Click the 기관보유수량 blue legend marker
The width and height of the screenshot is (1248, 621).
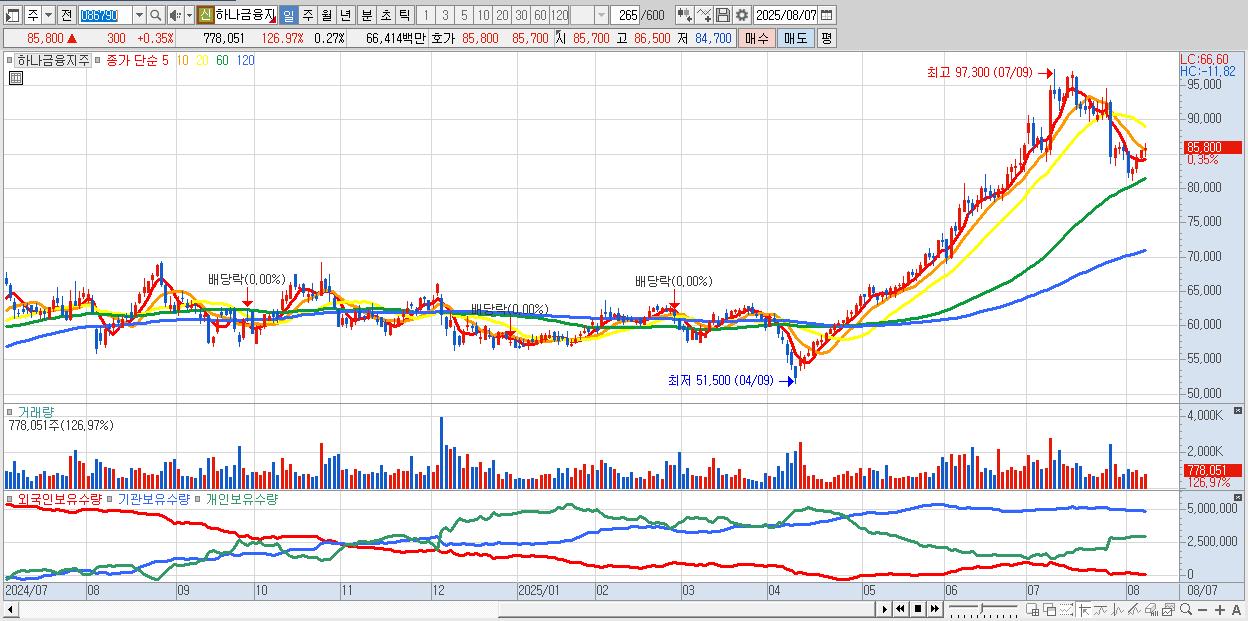pos(110,498)
